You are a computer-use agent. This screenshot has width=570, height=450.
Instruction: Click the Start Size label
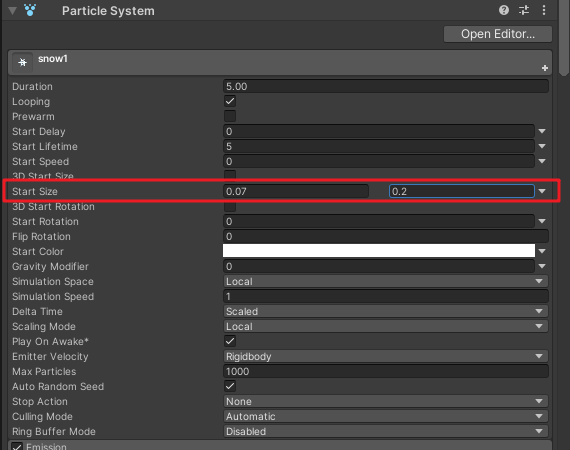(x=35, y=191)
